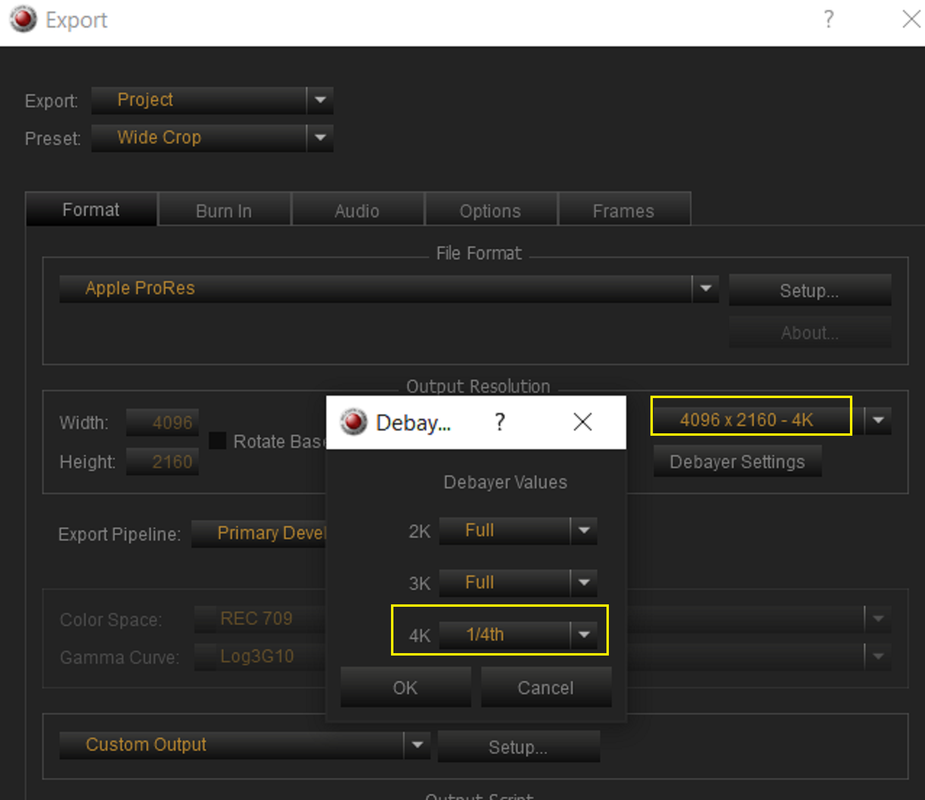Toggle the Rotate Based checkbox

coord(218,441)
